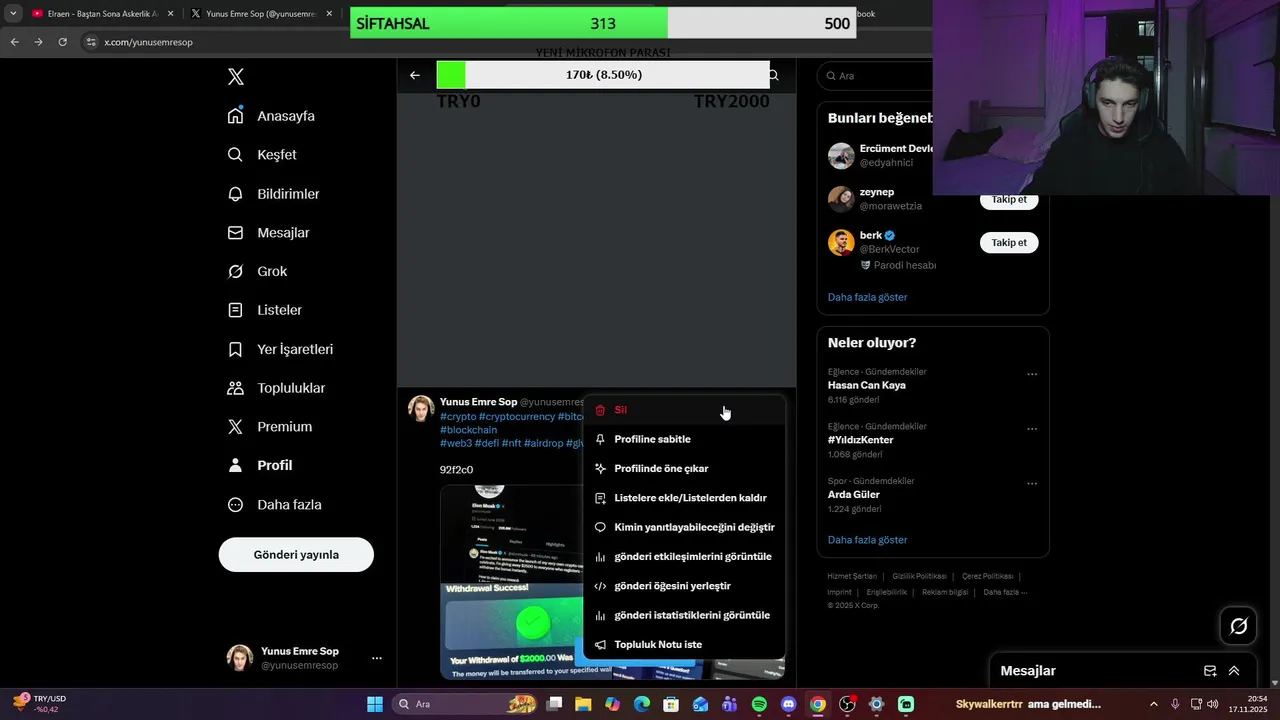Choose Profilinde öne çıkar menu entry
This screenshot has width=1280, height=720.
(x=684, y=468)
